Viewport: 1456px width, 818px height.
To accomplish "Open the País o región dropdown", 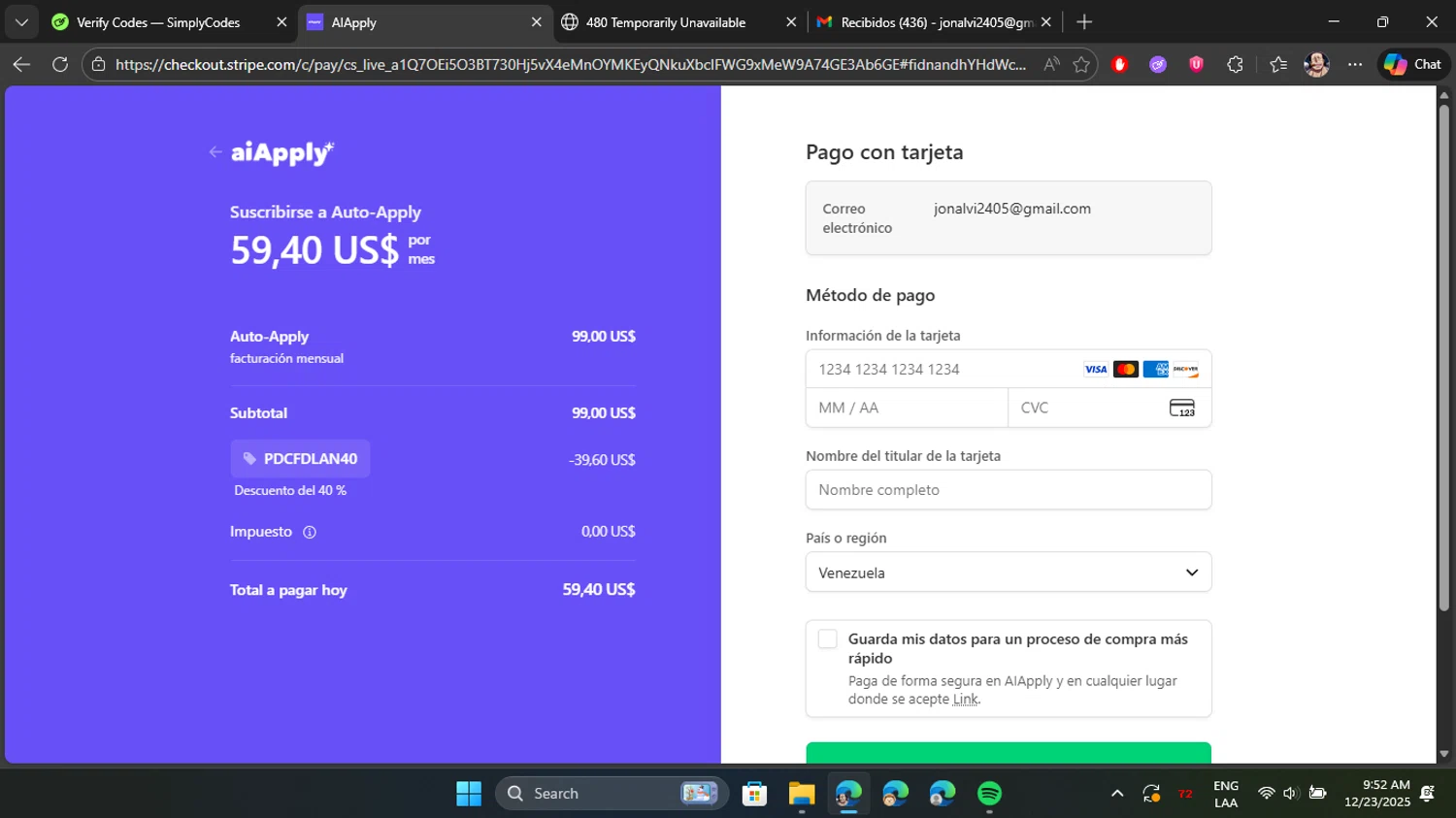I will 1009,573.
